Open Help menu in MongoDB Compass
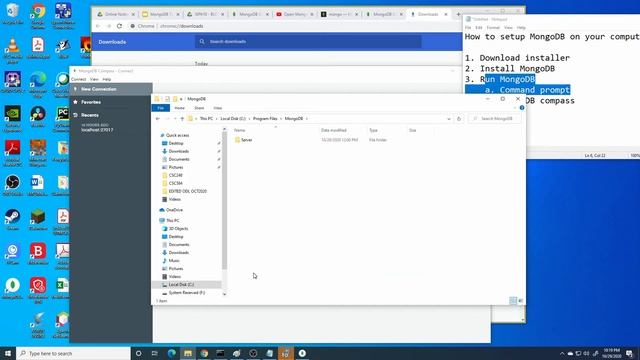This screenshot has width=640, height=360. 107,80
